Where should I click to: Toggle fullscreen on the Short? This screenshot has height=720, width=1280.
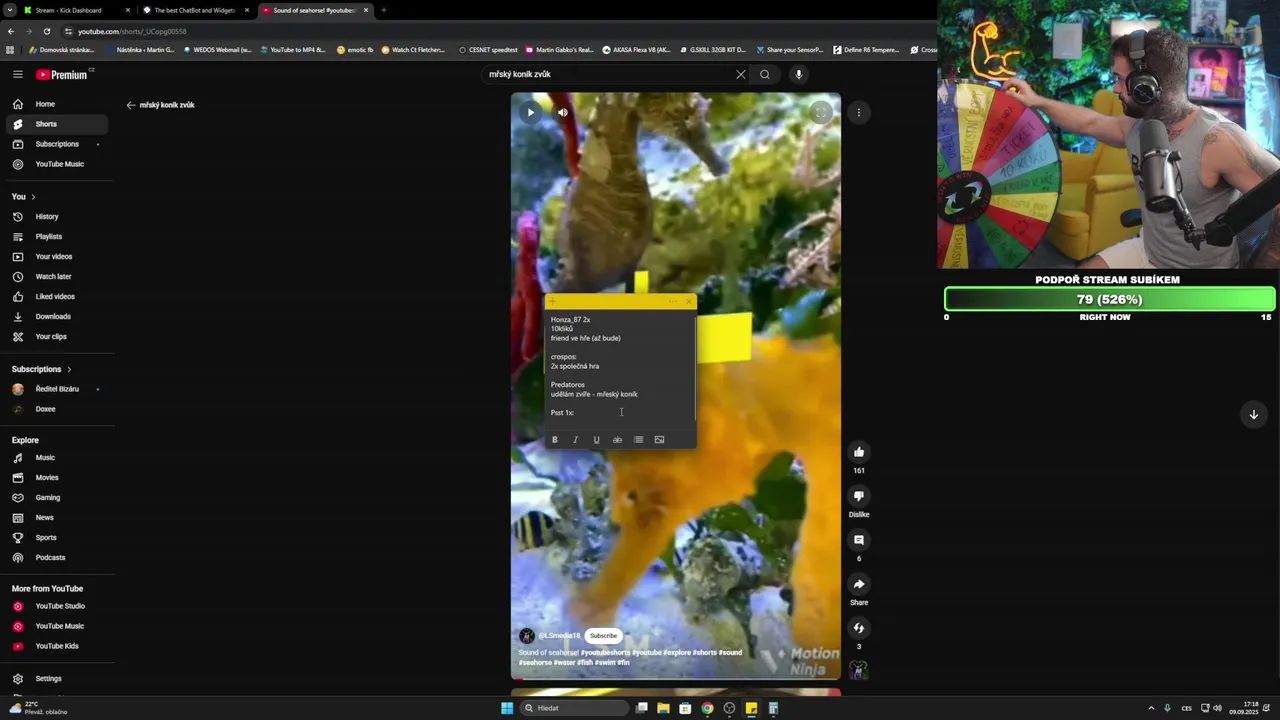pyautogui.click(x=821, y=112)
